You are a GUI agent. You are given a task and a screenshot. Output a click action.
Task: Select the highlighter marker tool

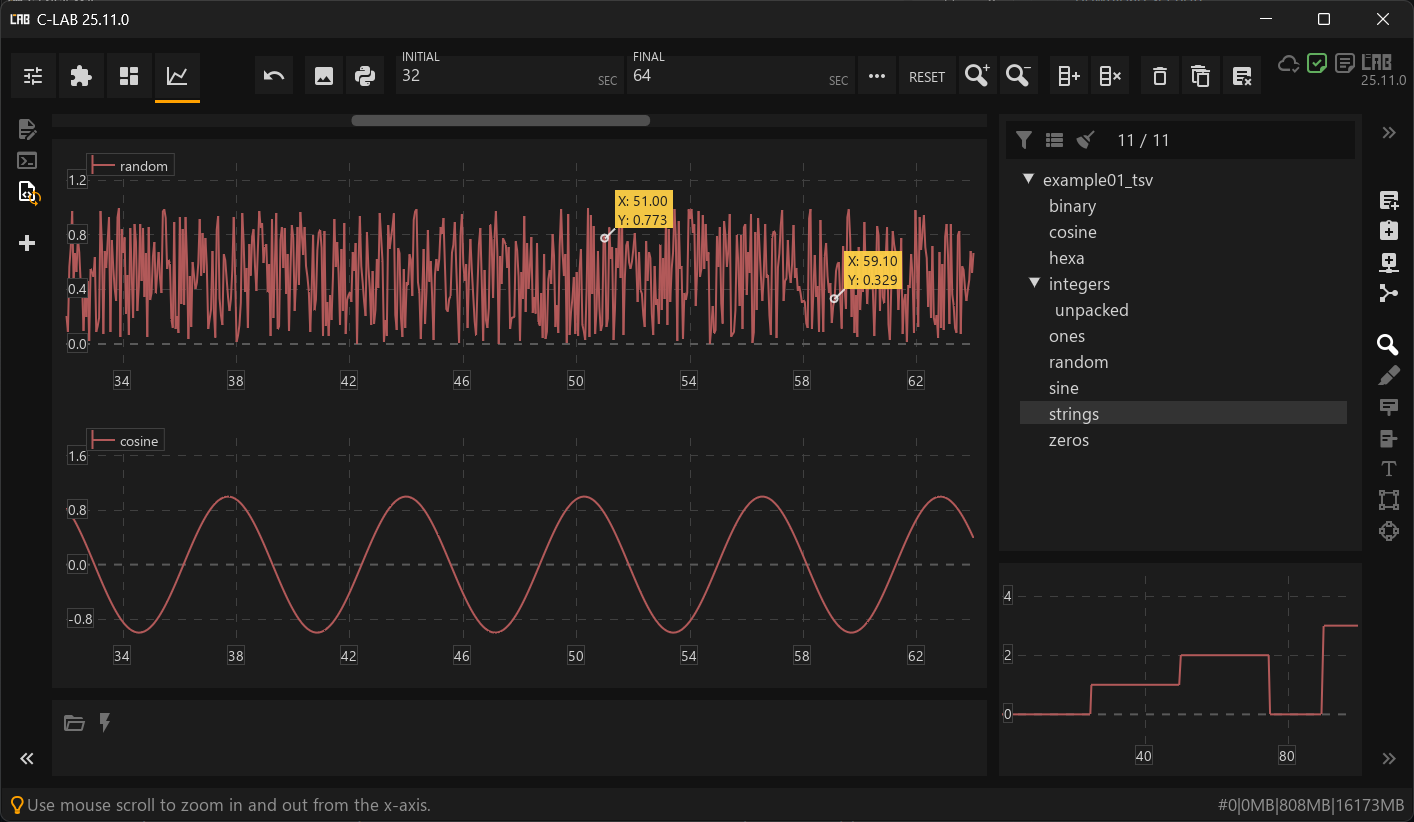1389,376
